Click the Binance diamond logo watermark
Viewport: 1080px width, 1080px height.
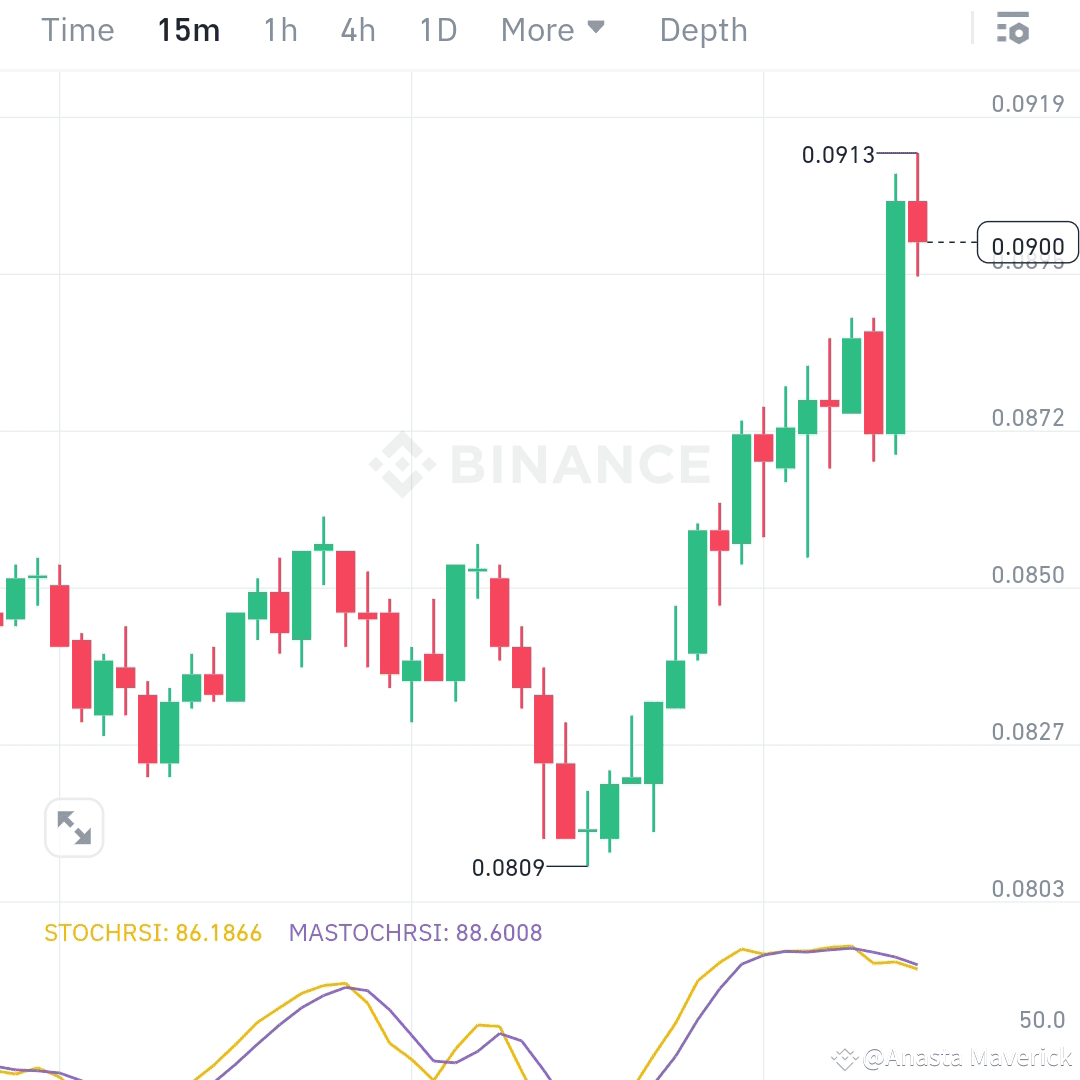(x=400, y=461)
